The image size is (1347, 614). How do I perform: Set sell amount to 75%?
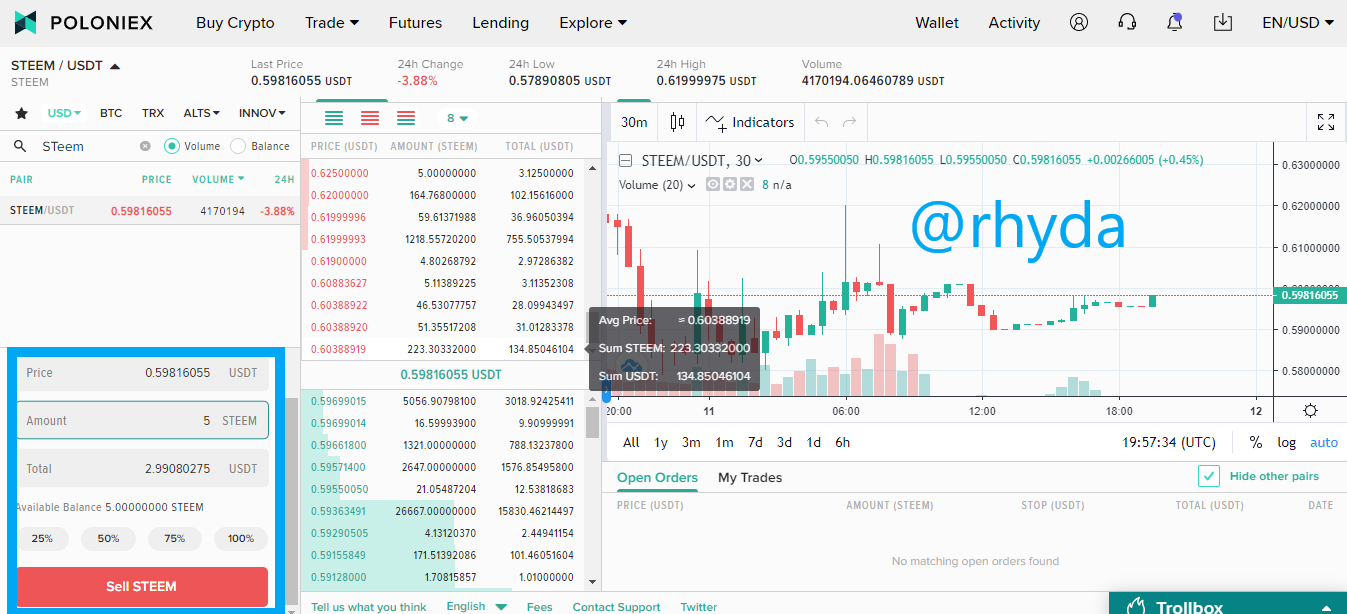175,538
